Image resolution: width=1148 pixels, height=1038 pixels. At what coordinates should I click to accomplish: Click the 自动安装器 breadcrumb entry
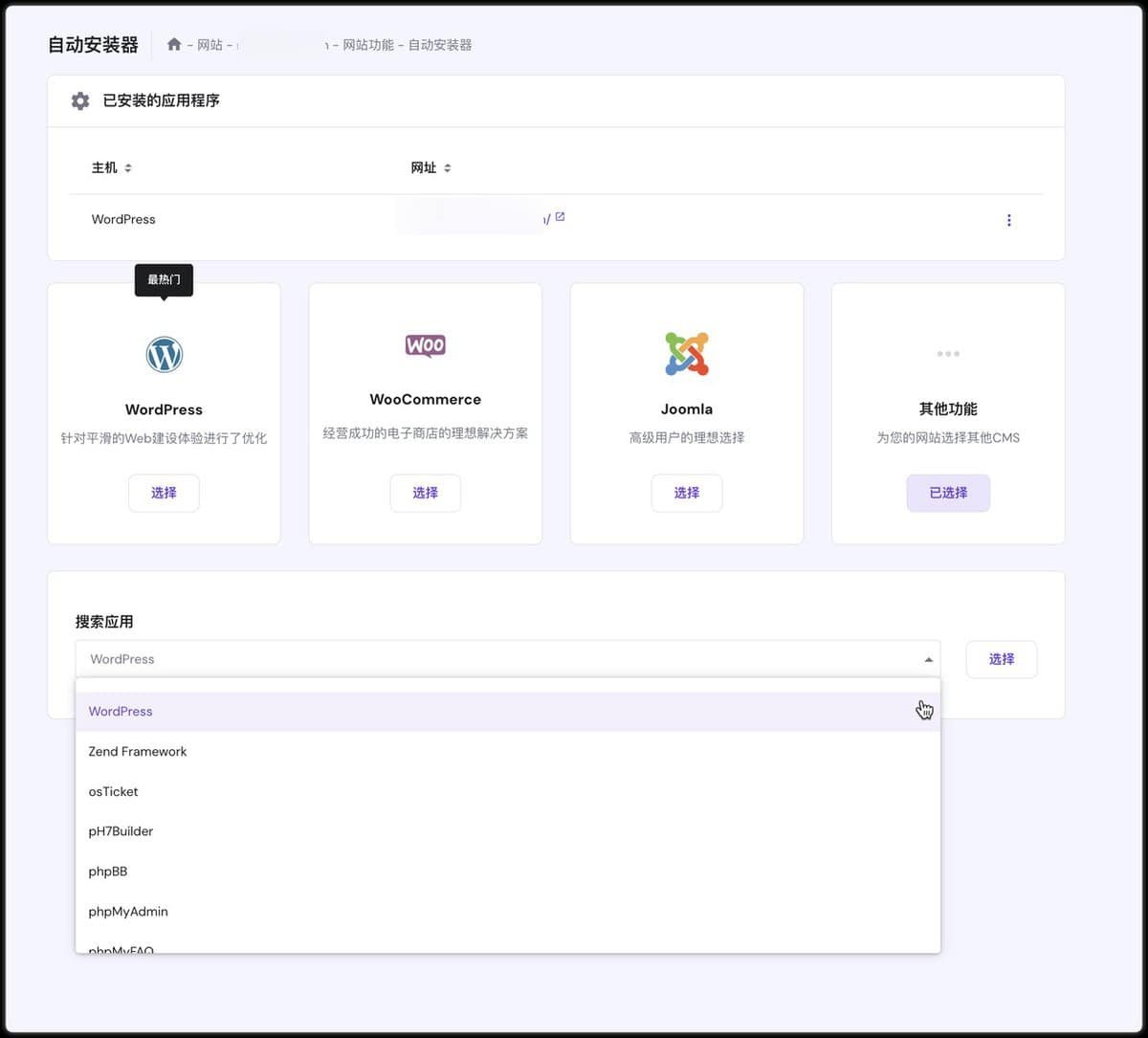pyautogui.click(x=440, y=45)
